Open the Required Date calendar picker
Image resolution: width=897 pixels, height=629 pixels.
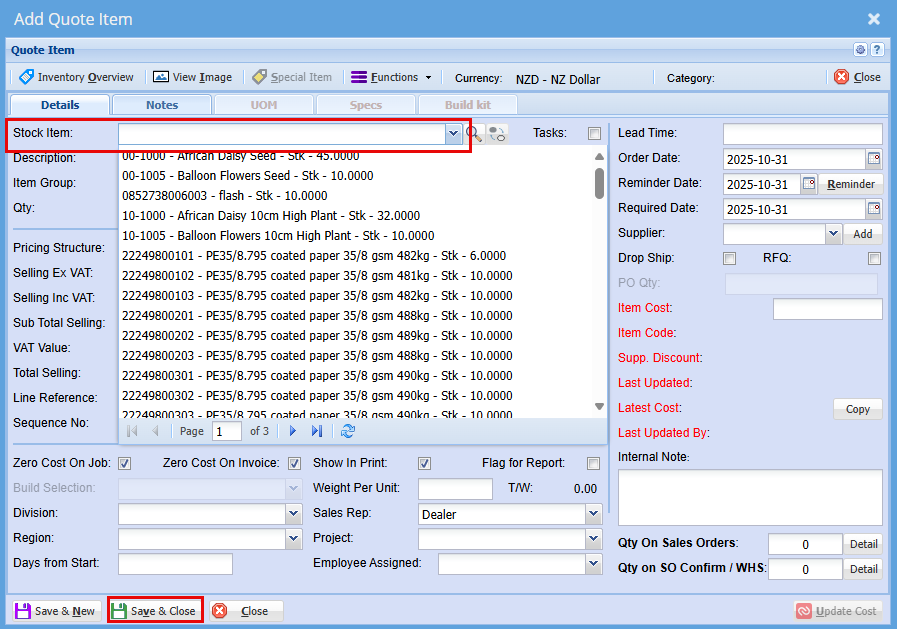tap(874, 209)
